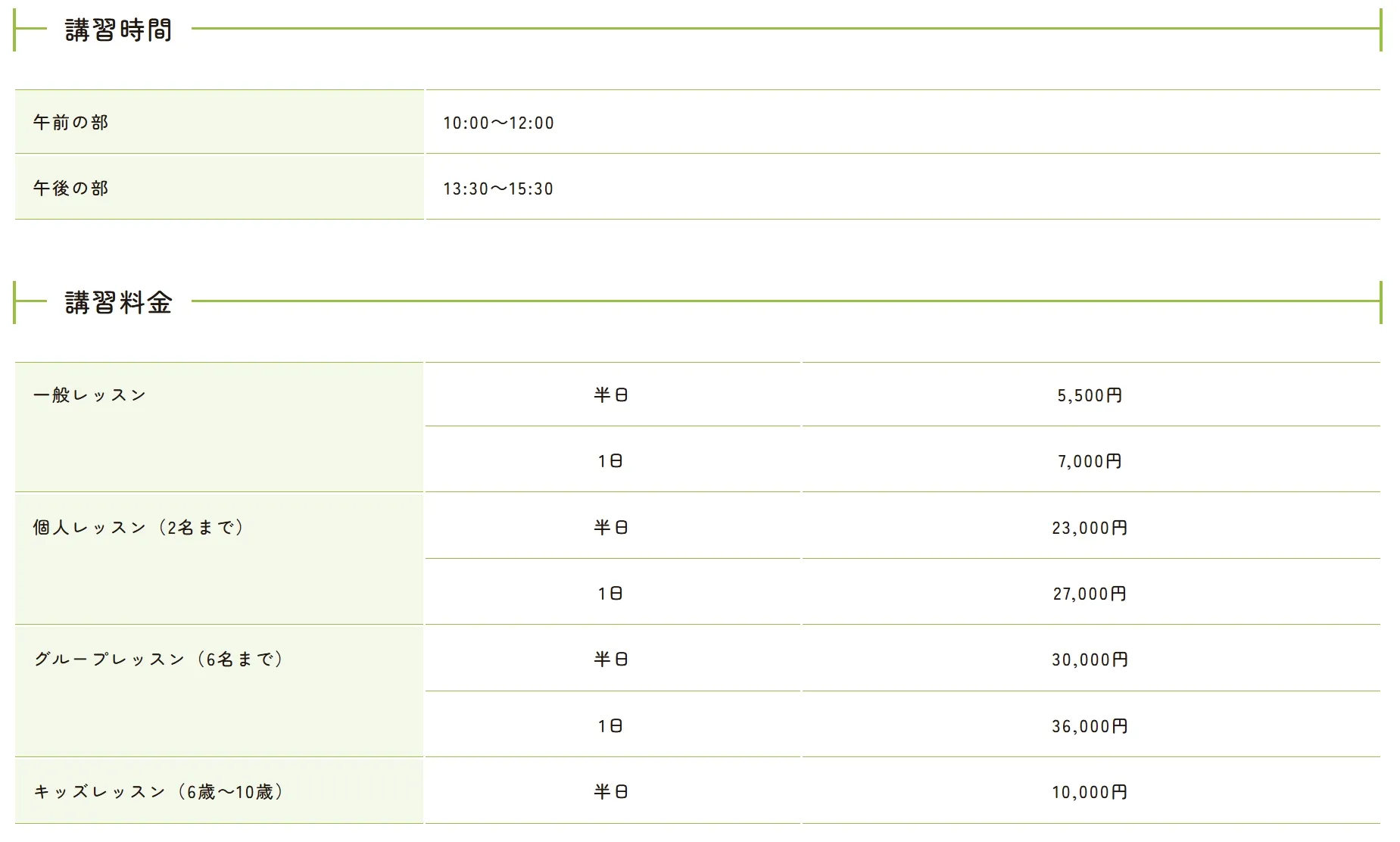The height and width of the screenshot is (842, 1400).
Task: Select the 午後の部 row label
Action: click(70, 189)
